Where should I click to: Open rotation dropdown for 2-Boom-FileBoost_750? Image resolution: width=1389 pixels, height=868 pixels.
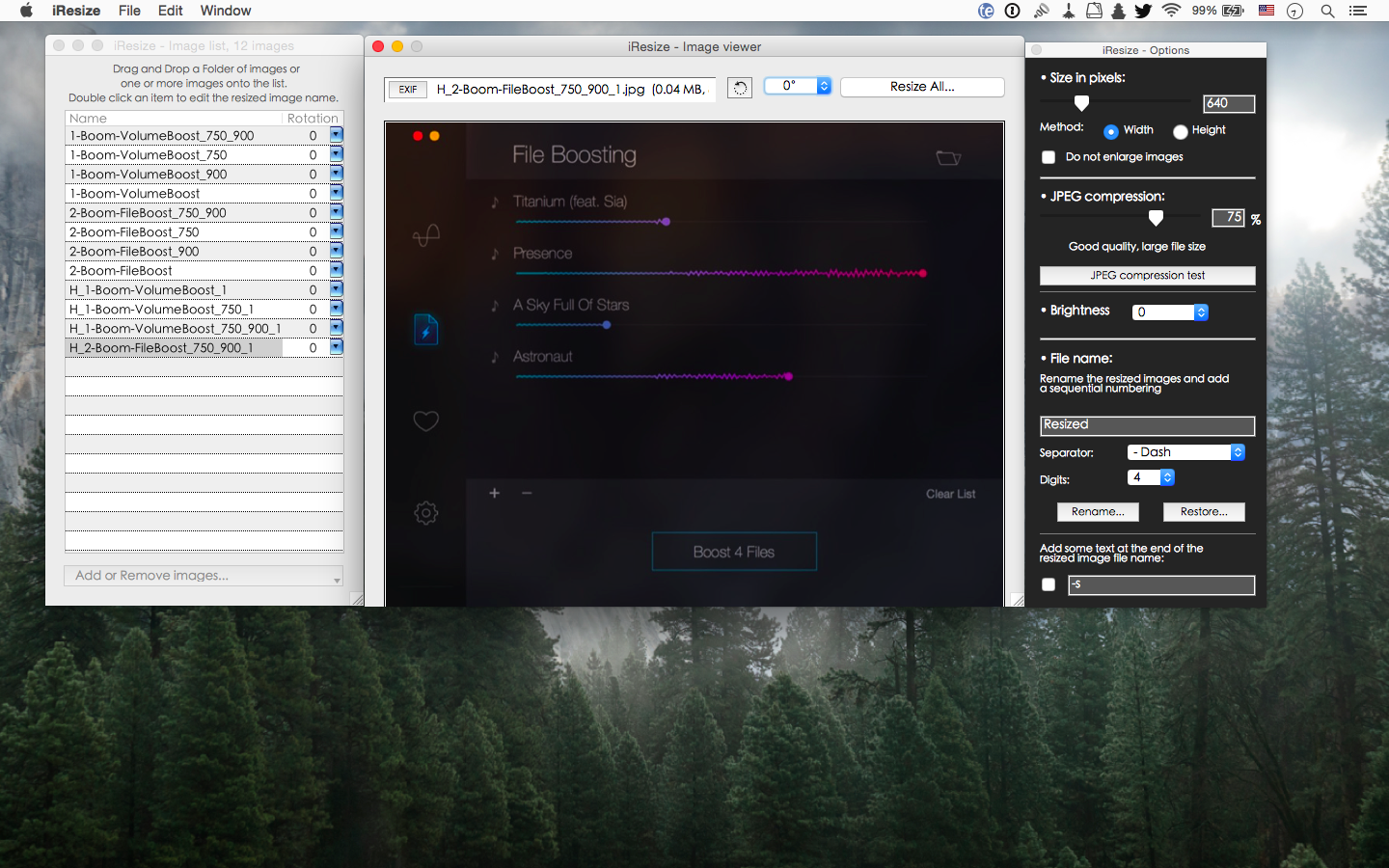pyautogui.click(x=337, y=231)
